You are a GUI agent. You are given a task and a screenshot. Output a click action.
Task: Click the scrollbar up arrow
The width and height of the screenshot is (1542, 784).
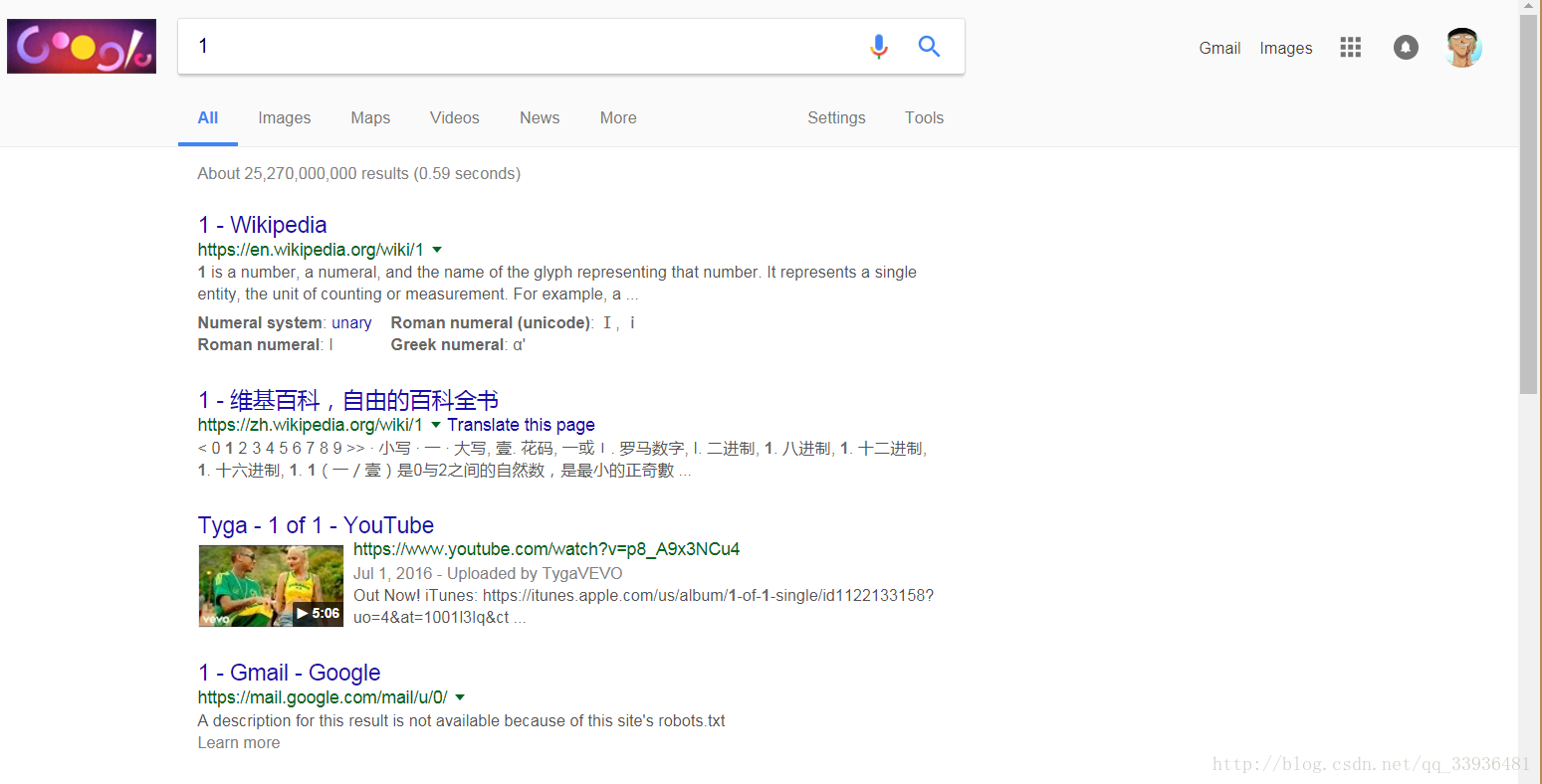[1528, 6]
